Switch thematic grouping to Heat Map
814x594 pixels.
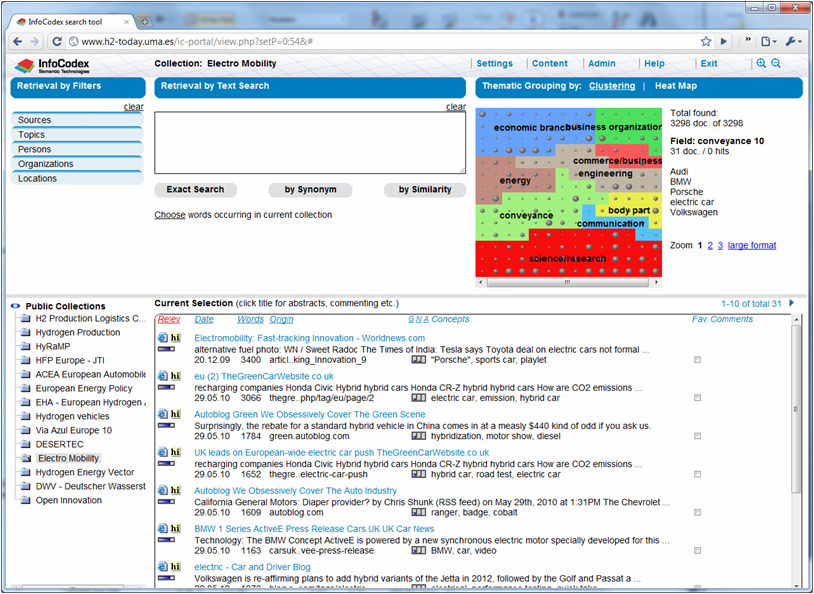click(675, 86)
